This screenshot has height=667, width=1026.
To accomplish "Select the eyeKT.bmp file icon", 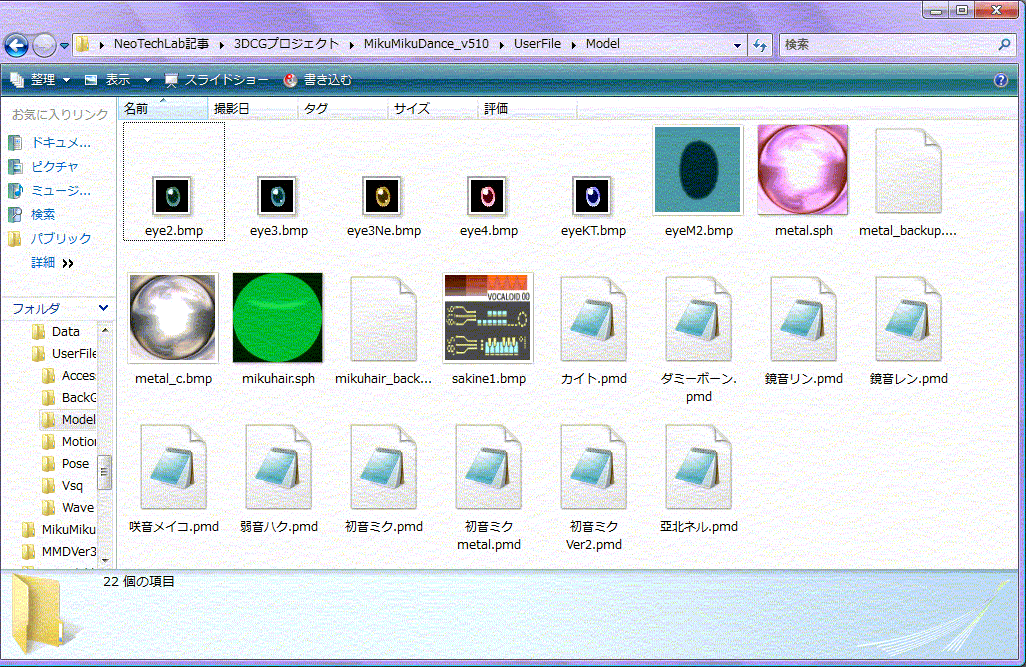I will tap(592, 196).
